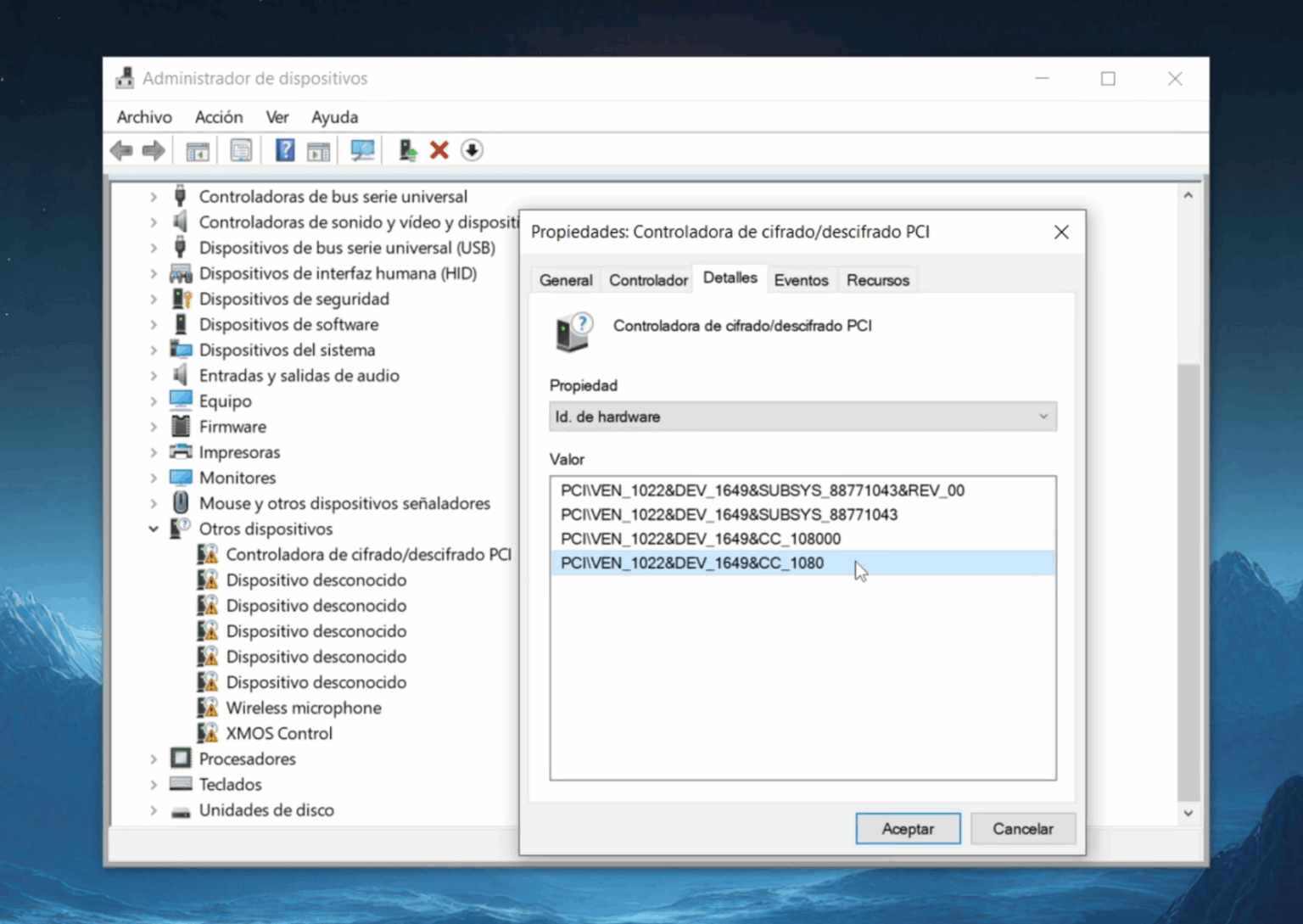This screenshot has height=924, width=1303.
Task: Click the Show/Hide console tree icon
Action: pyautogui.click(x=197, y=150)
